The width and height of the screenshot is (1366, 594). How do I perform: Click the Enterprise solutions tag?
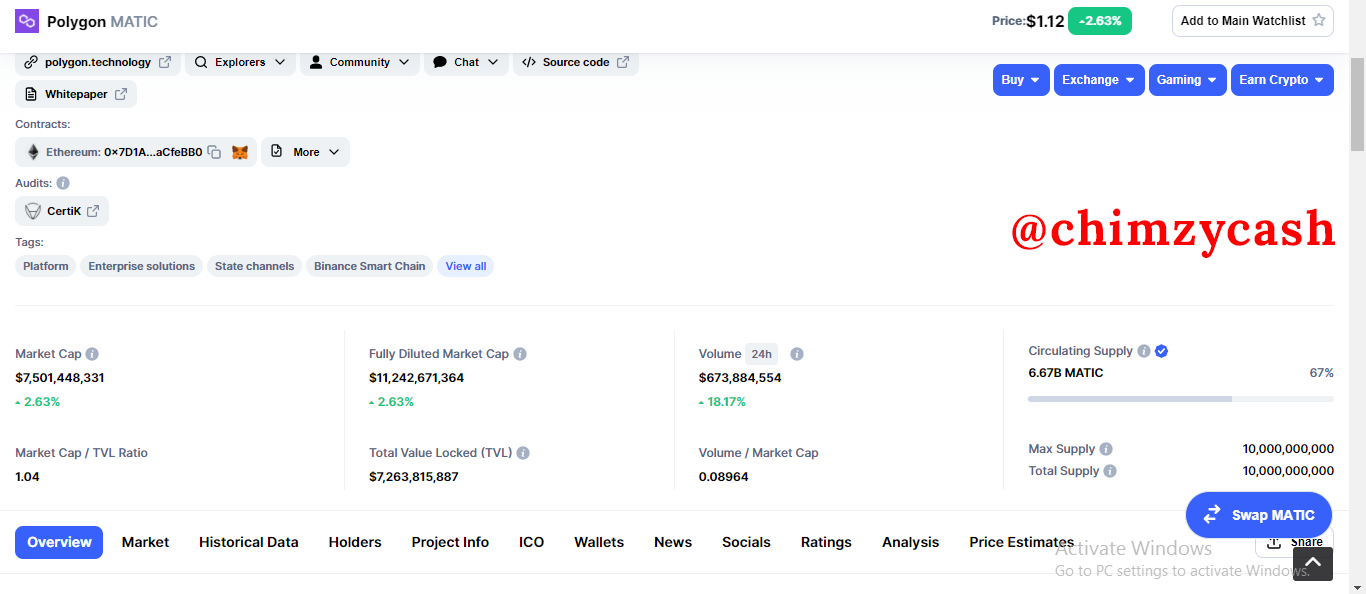tap(142, 266)
